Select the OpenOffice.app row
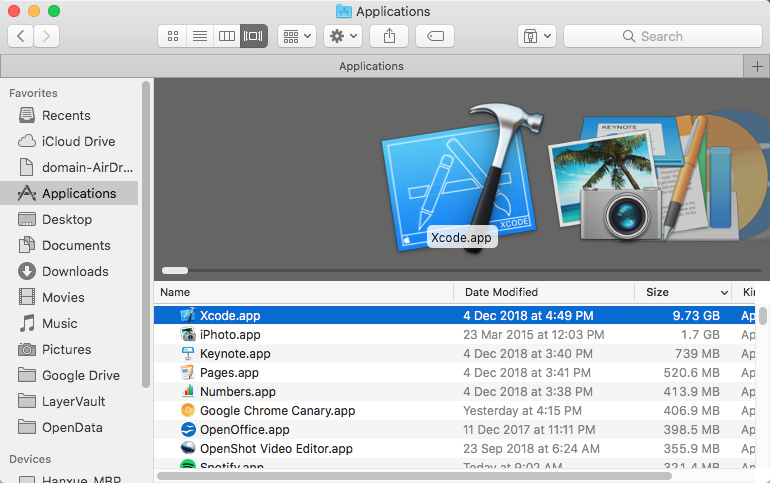 [455, 429]
